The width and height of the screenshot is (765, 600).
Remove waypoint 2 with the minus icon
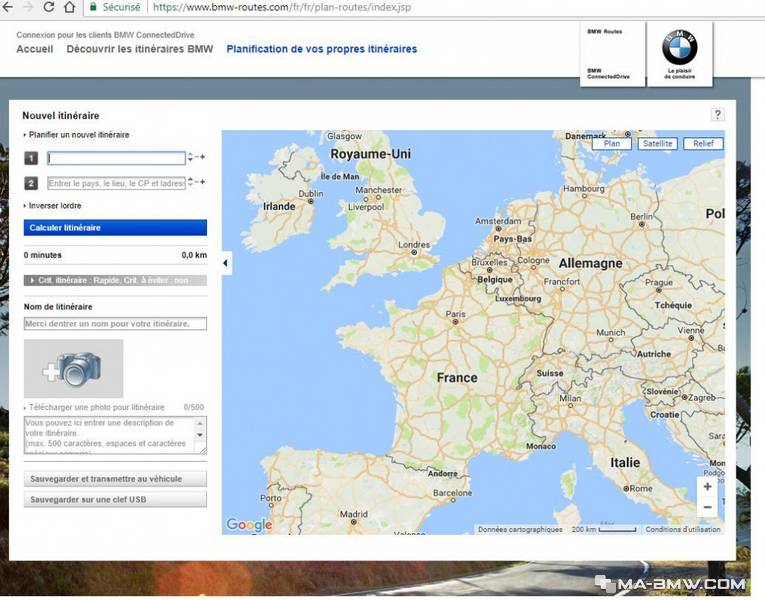(x=197, y=182)
